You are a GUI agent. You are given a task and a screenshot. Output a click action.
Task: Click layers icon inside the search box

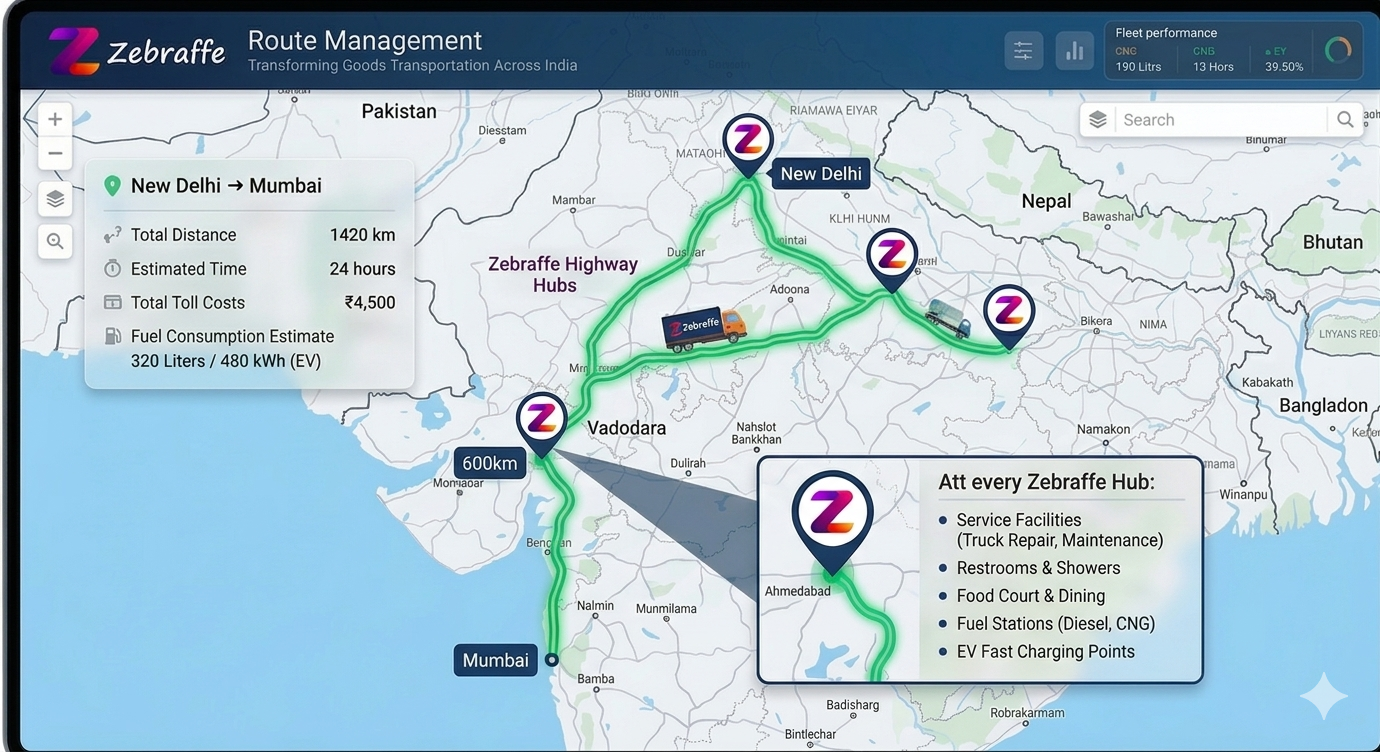[1097, 120]
